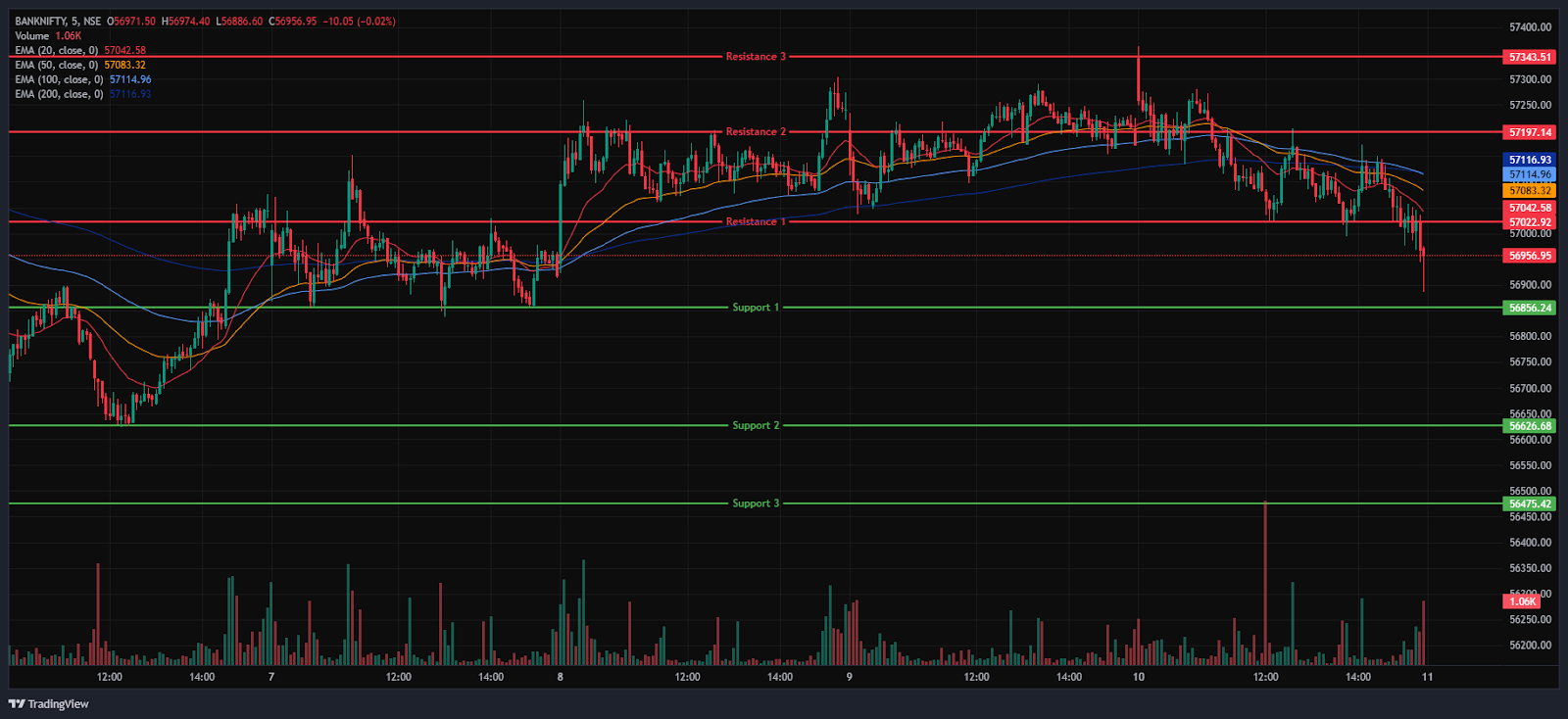Select the EMA (200, close, 0) legend
The image size is (1568, 719).
59,95
